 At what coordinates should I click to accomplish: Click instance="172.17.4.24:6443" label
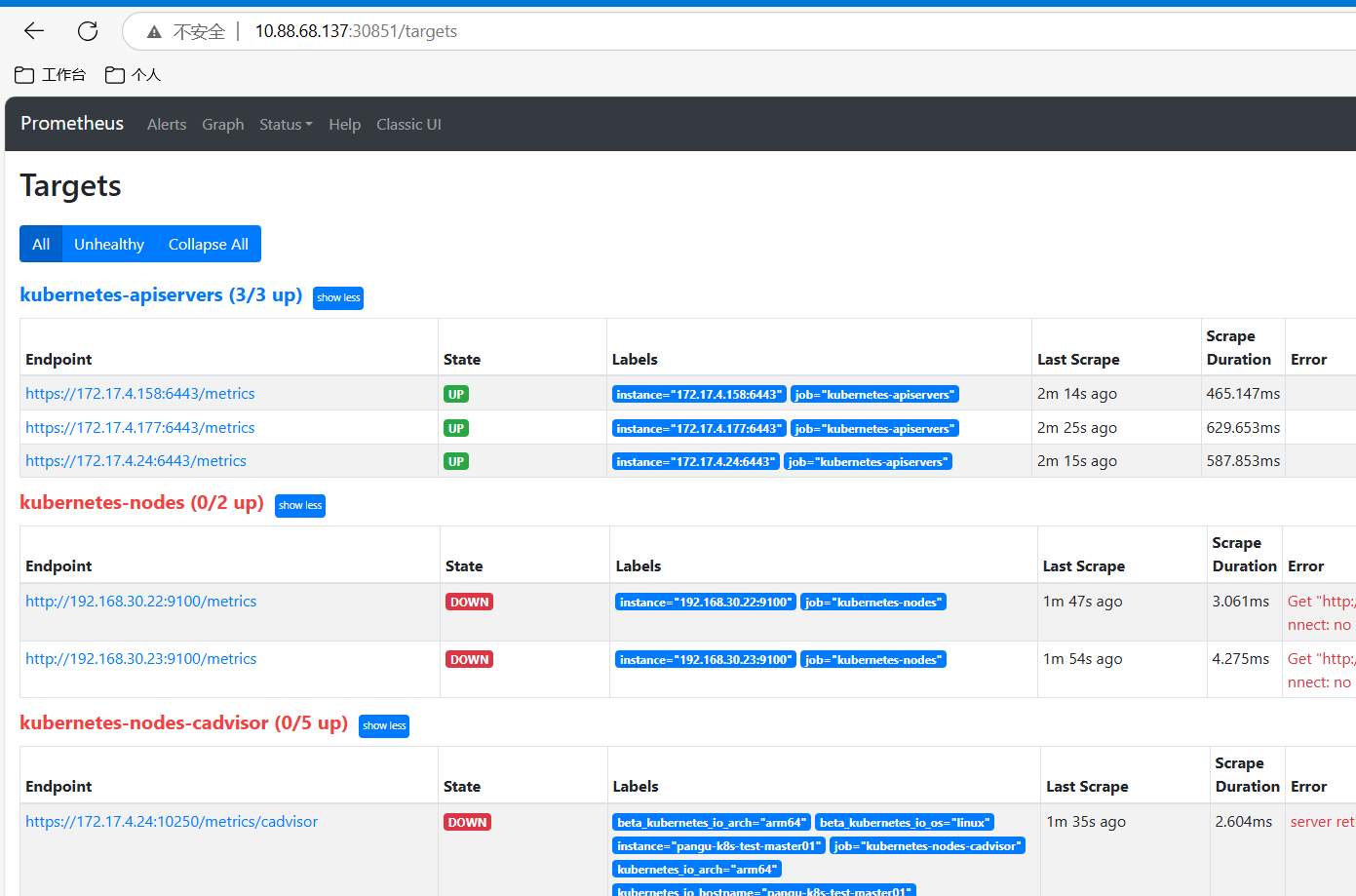click(696, 462)
